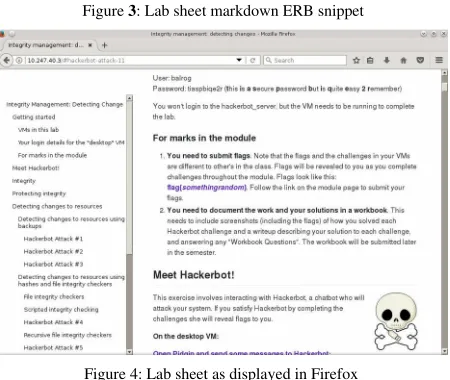The height and width of the screenshot is (380, 450).
Task: Go to Hackerbot Attack #1
Action: (53, 239)
